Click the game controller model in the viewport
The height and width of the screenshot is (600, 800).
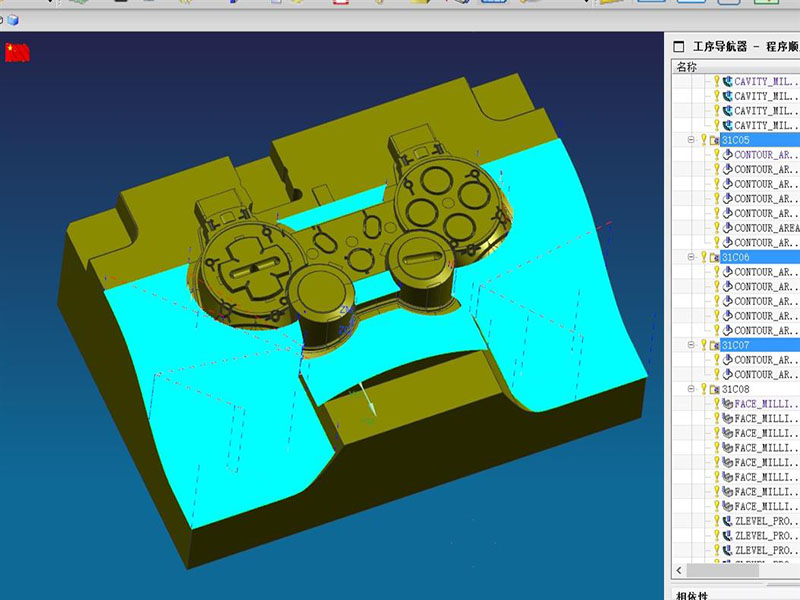330,240
